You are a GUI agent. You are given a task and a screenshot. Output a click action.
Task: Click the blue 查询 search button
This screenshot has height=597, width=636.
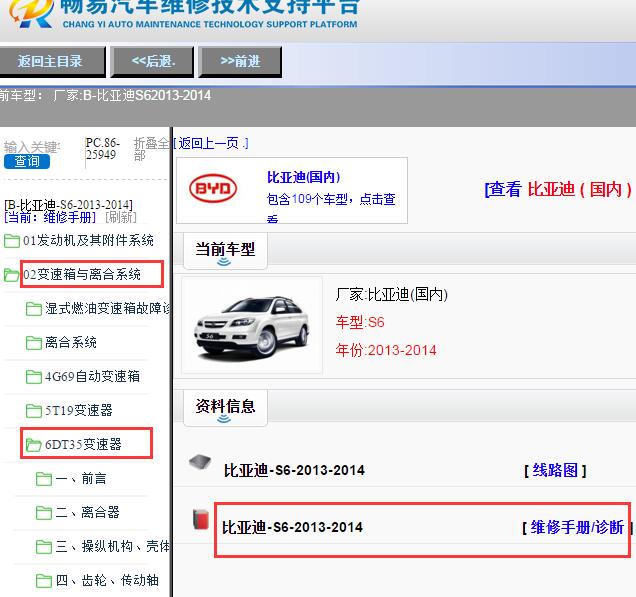[x=27, y=161]
